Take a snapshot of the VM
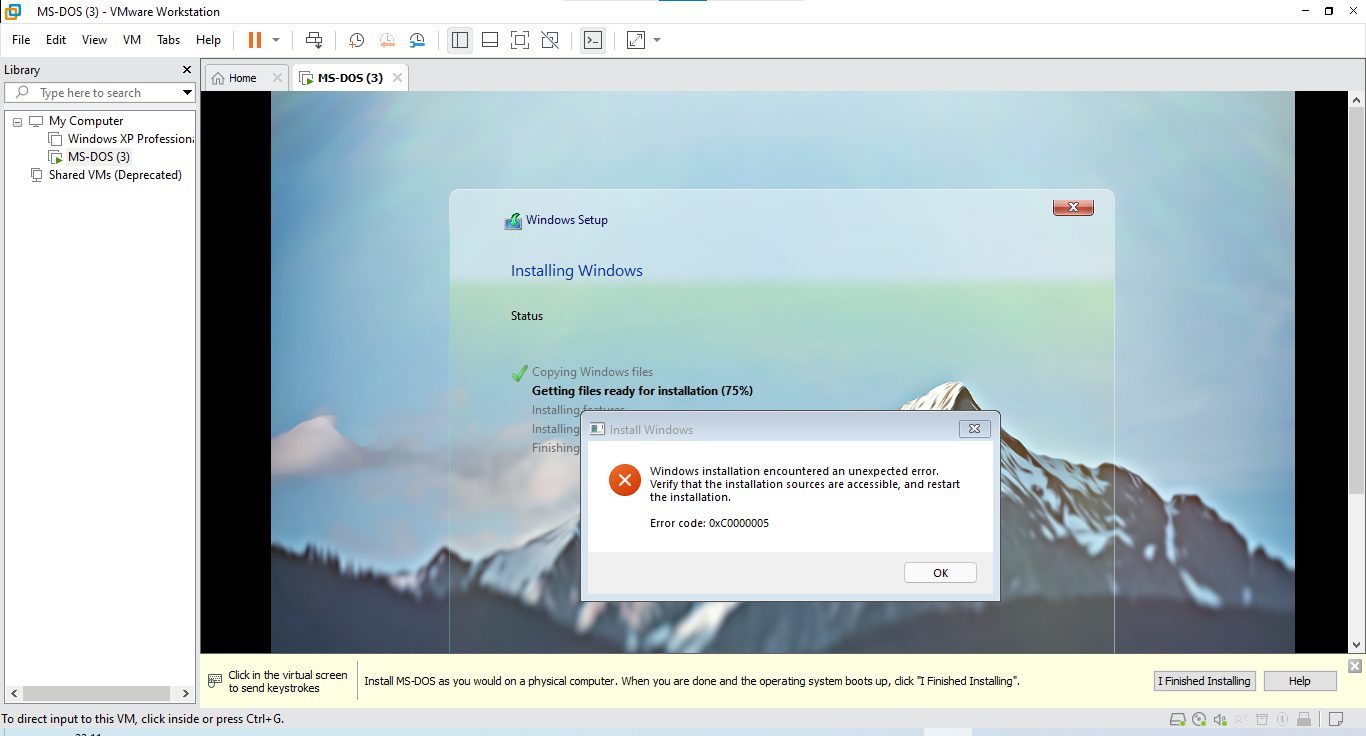 point(356,40)
